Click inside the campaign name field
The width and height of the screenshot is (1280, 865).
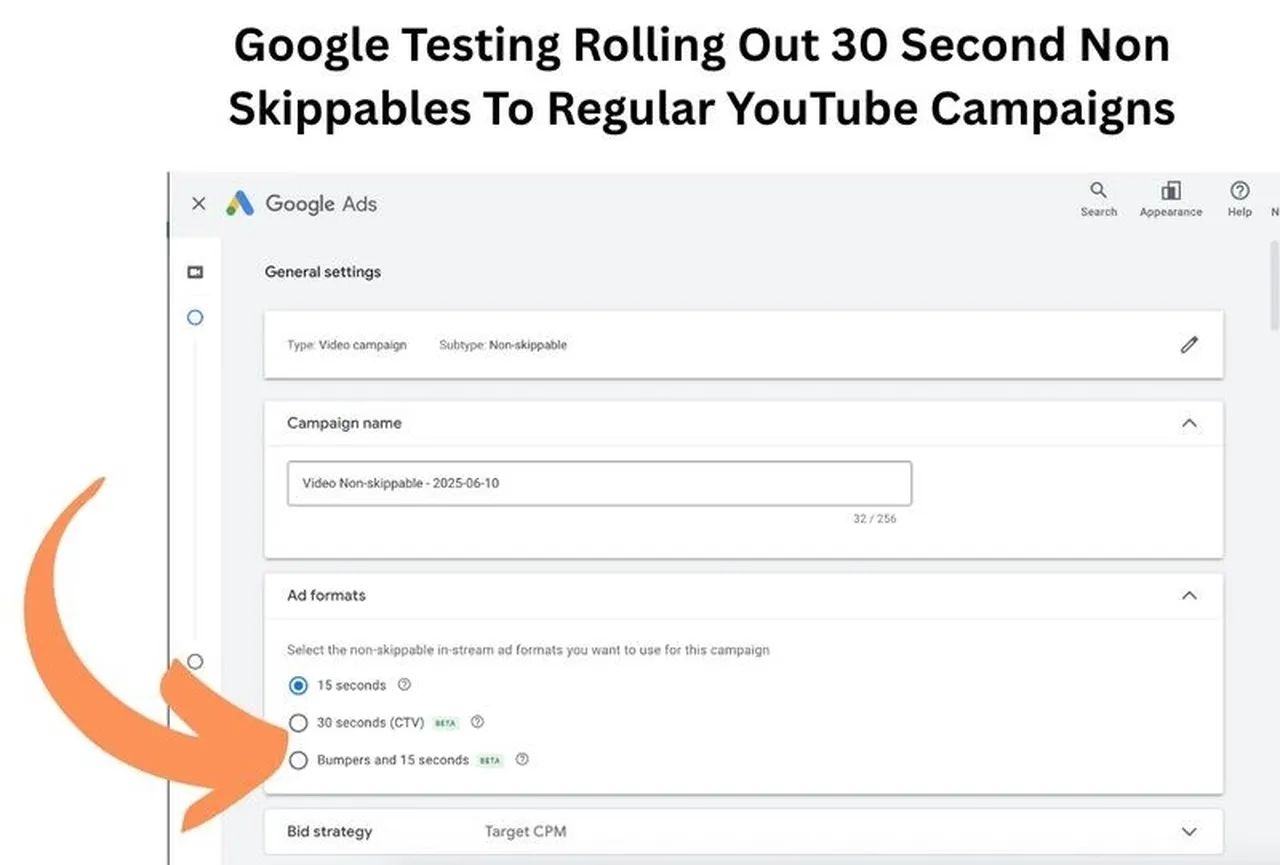point(599,483)
